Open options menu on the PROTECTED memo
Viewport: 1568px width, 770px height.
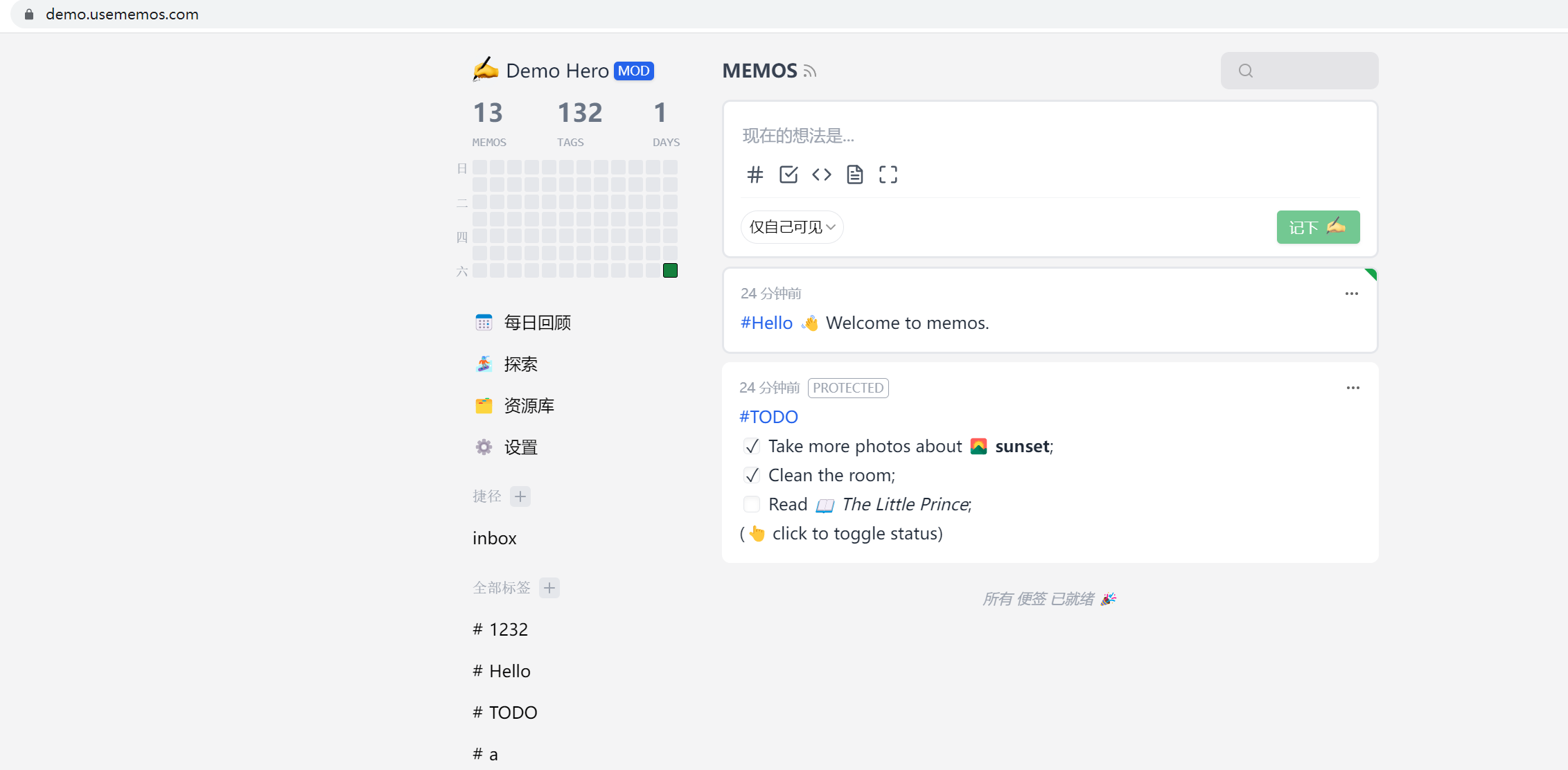click(1353, 388)
